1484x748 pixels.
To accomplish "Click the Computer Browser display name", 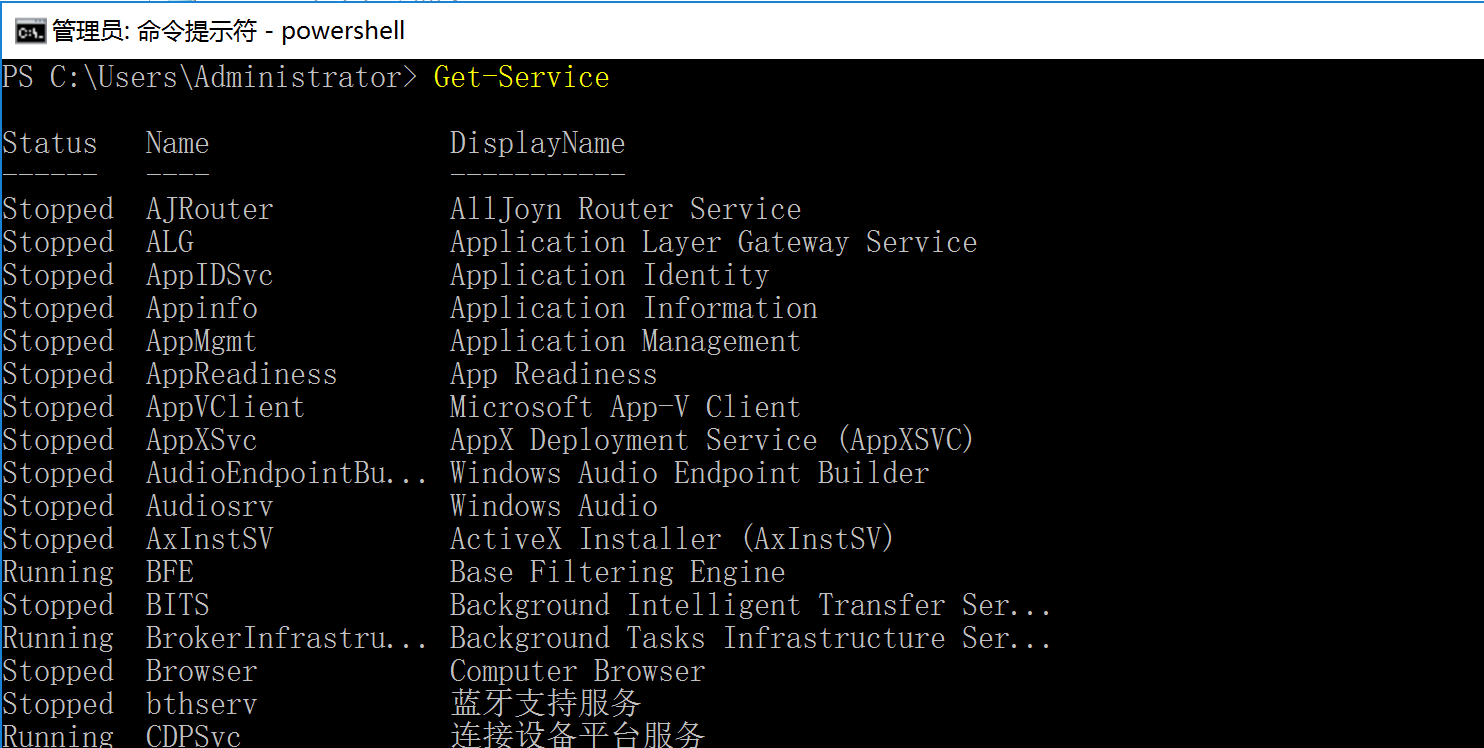I will tap(577, 672).
